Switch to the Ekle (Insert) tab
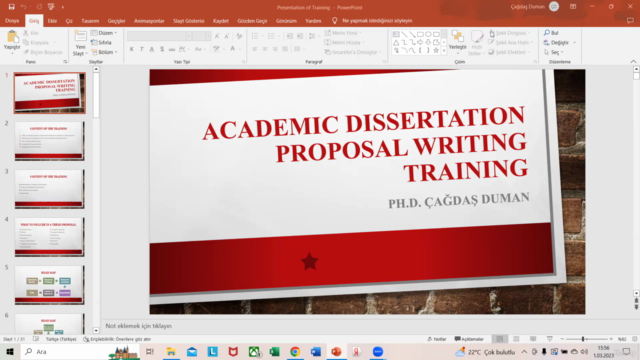This screenshot has width=640, height=360. [52, 20]
